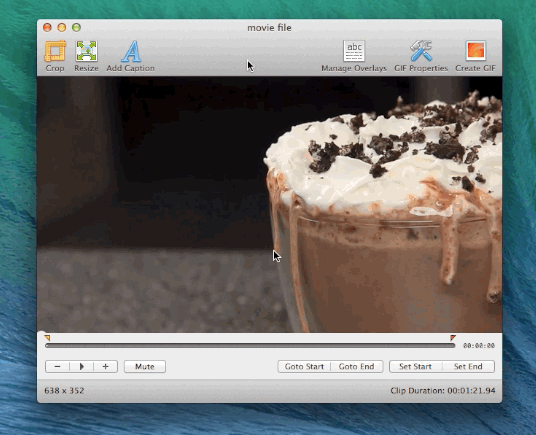
Task: Click the Add Caption icon
Action: point(131,51)
